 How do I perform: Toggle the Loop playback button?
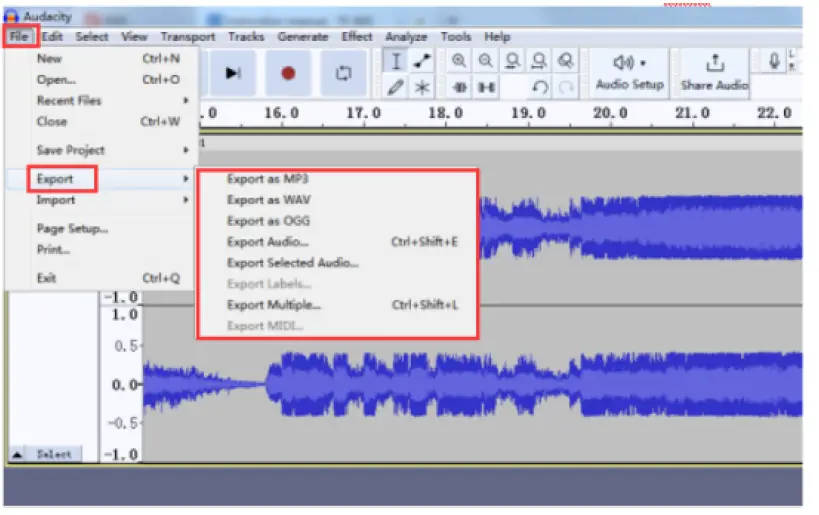point(344,73)
